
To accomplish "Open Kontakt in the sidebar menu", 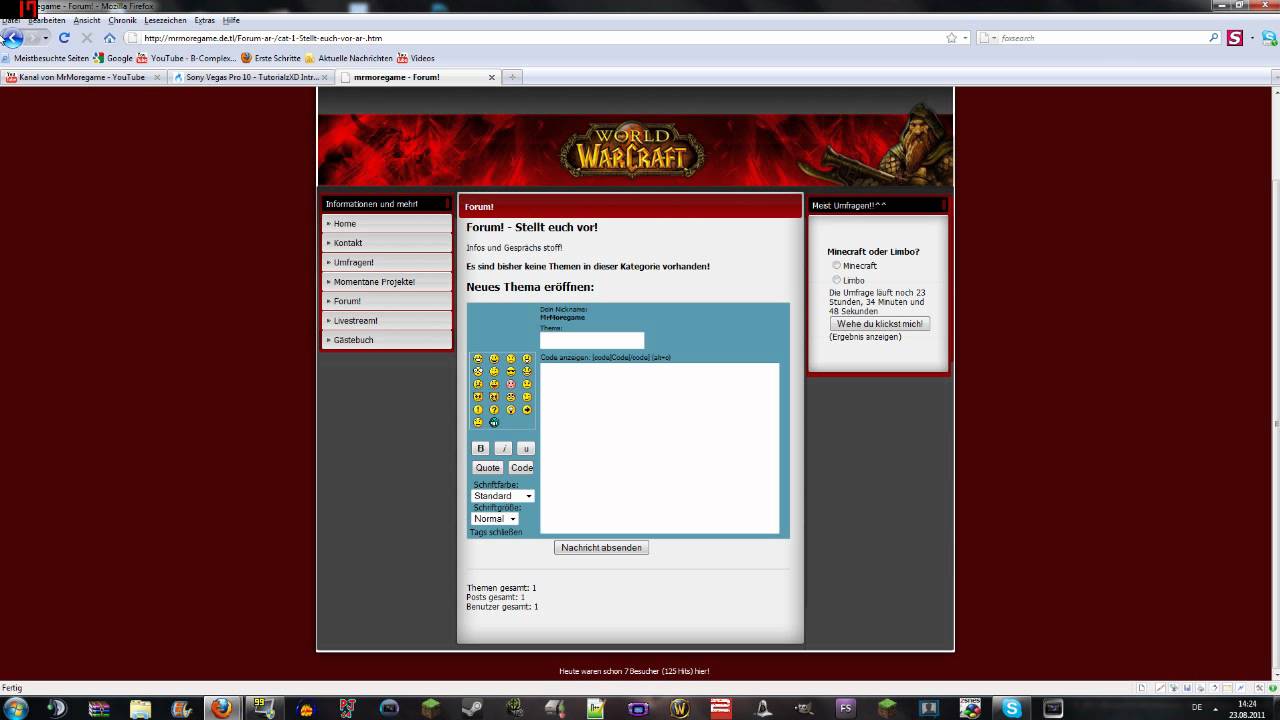I will [x=387, y=243].
